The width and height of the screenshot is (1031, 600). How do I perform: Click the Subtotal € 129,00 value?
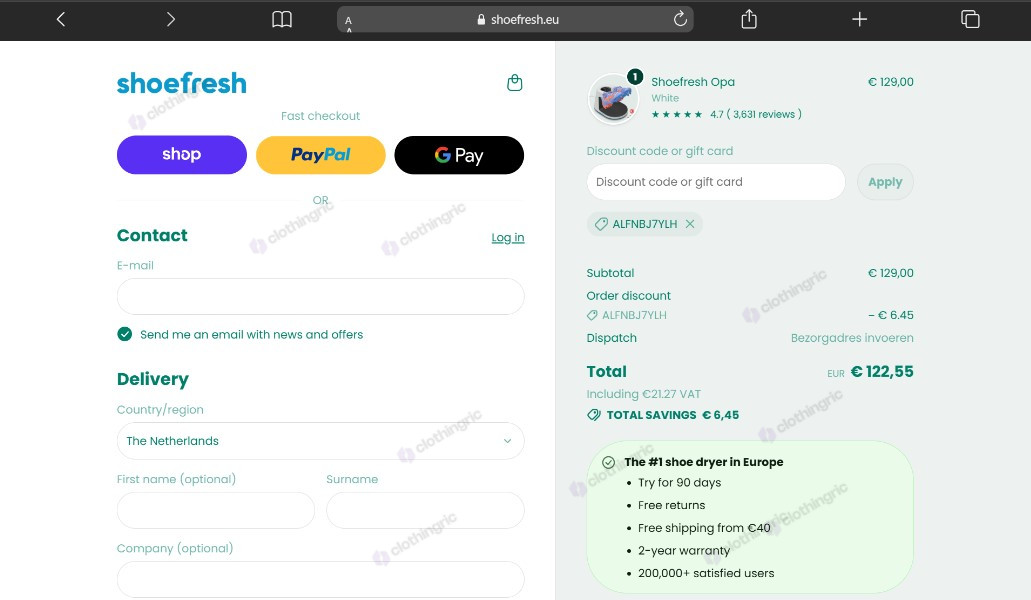891,273
